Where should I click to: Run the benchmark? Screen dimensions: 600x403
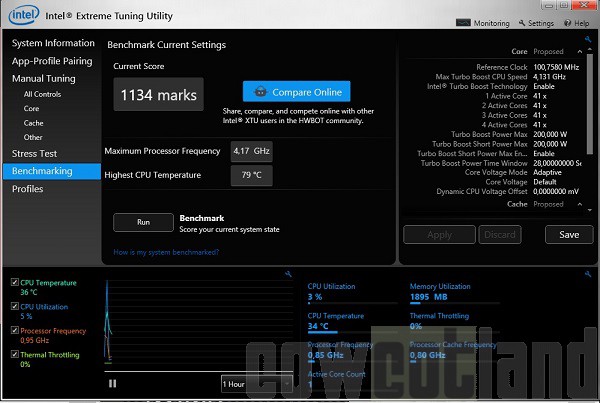pyautogui.click(x=143, y=222)
